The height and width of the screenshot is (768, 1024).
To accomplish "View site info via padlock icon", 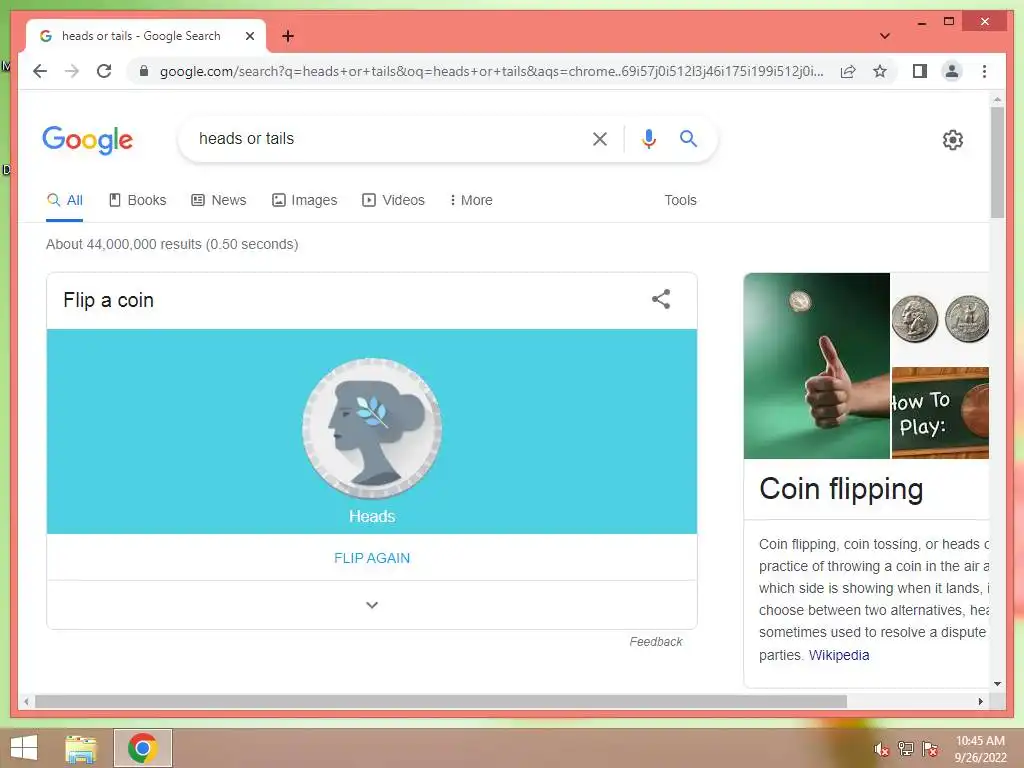I will [144, 71].
